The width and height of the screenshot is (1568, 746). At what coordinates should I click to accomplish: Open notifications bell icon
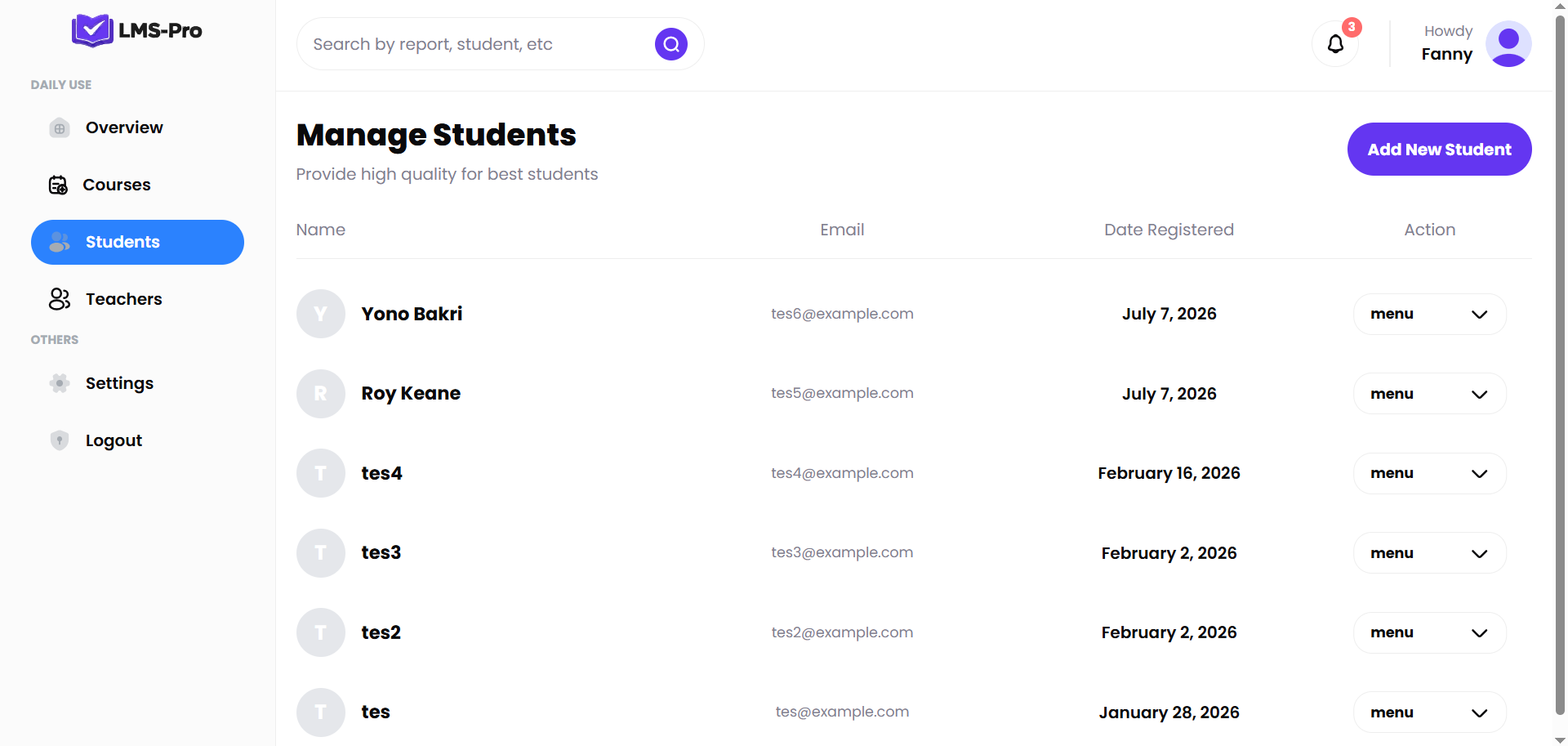[1335, 44]
